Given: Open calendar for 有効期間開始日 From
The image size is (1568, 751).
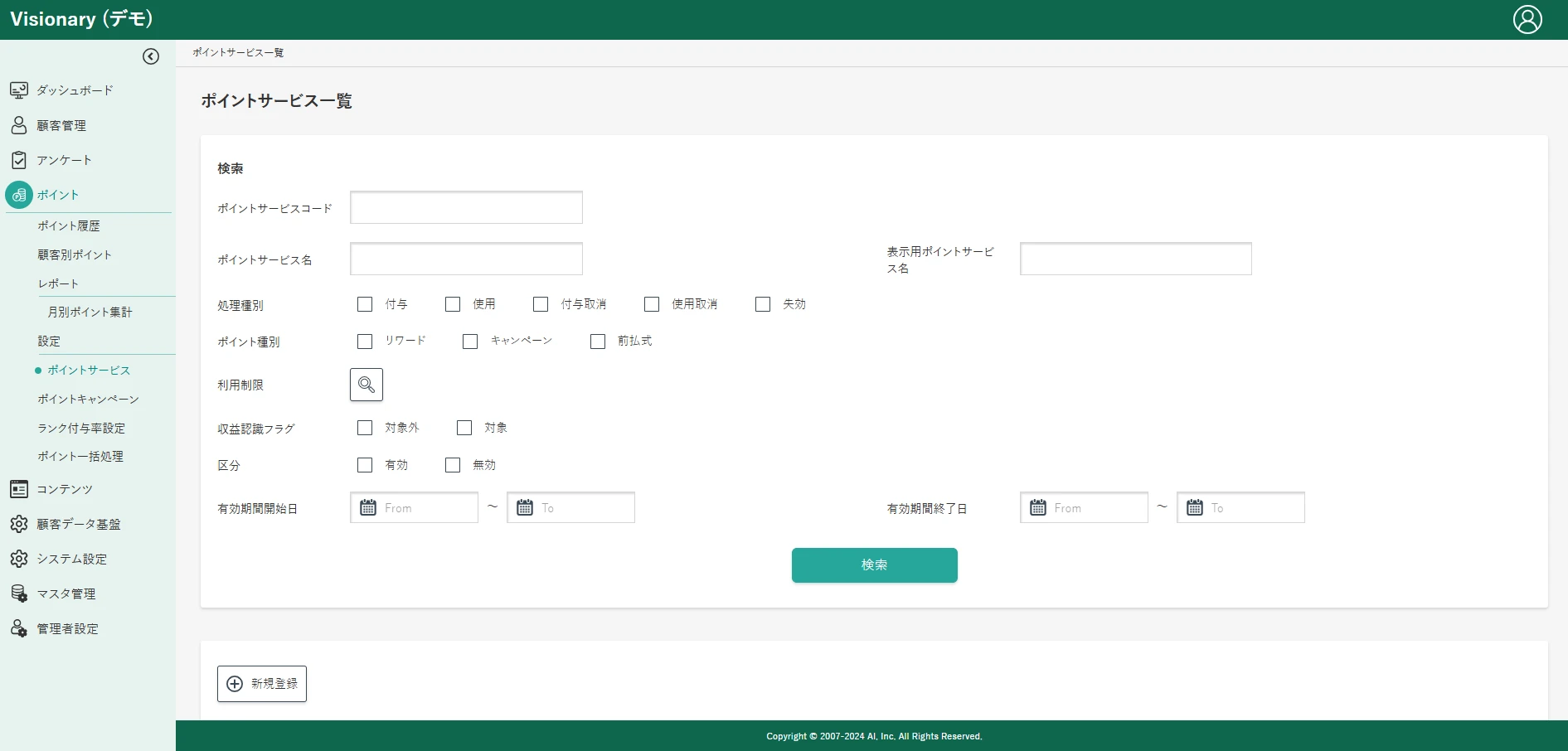Looking at the screenshot, I should 368,507.
